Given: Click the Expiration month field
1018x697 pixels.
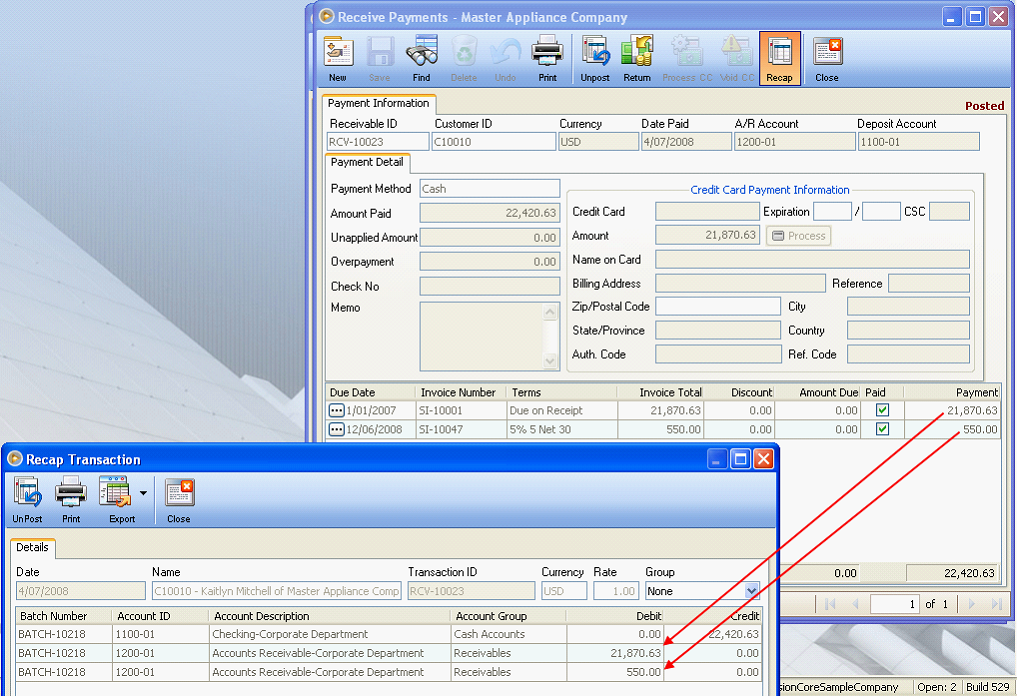Looking at the screenshot, I should 832,212.
